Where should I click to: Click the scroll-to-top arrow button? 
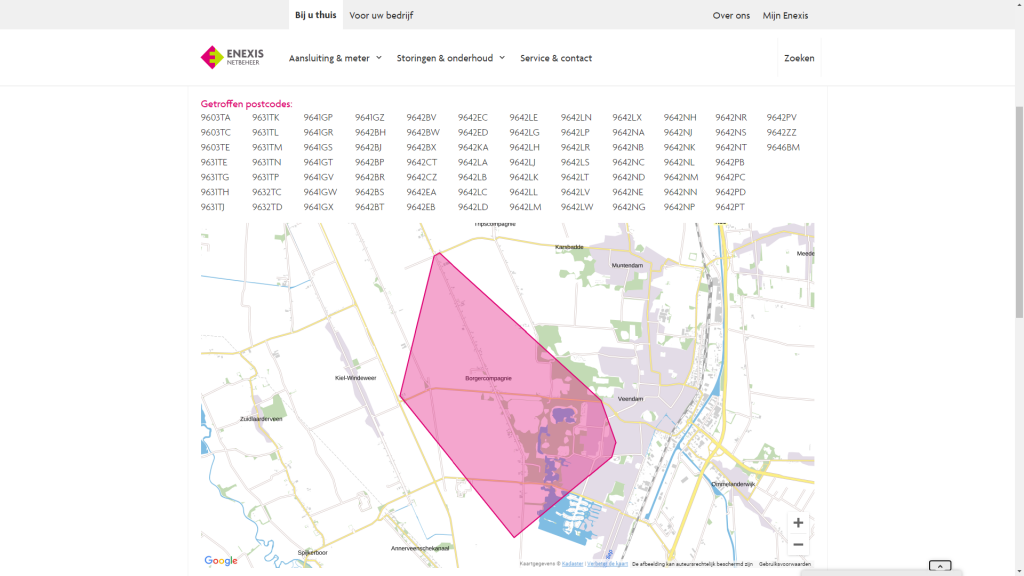coord(939,566)
